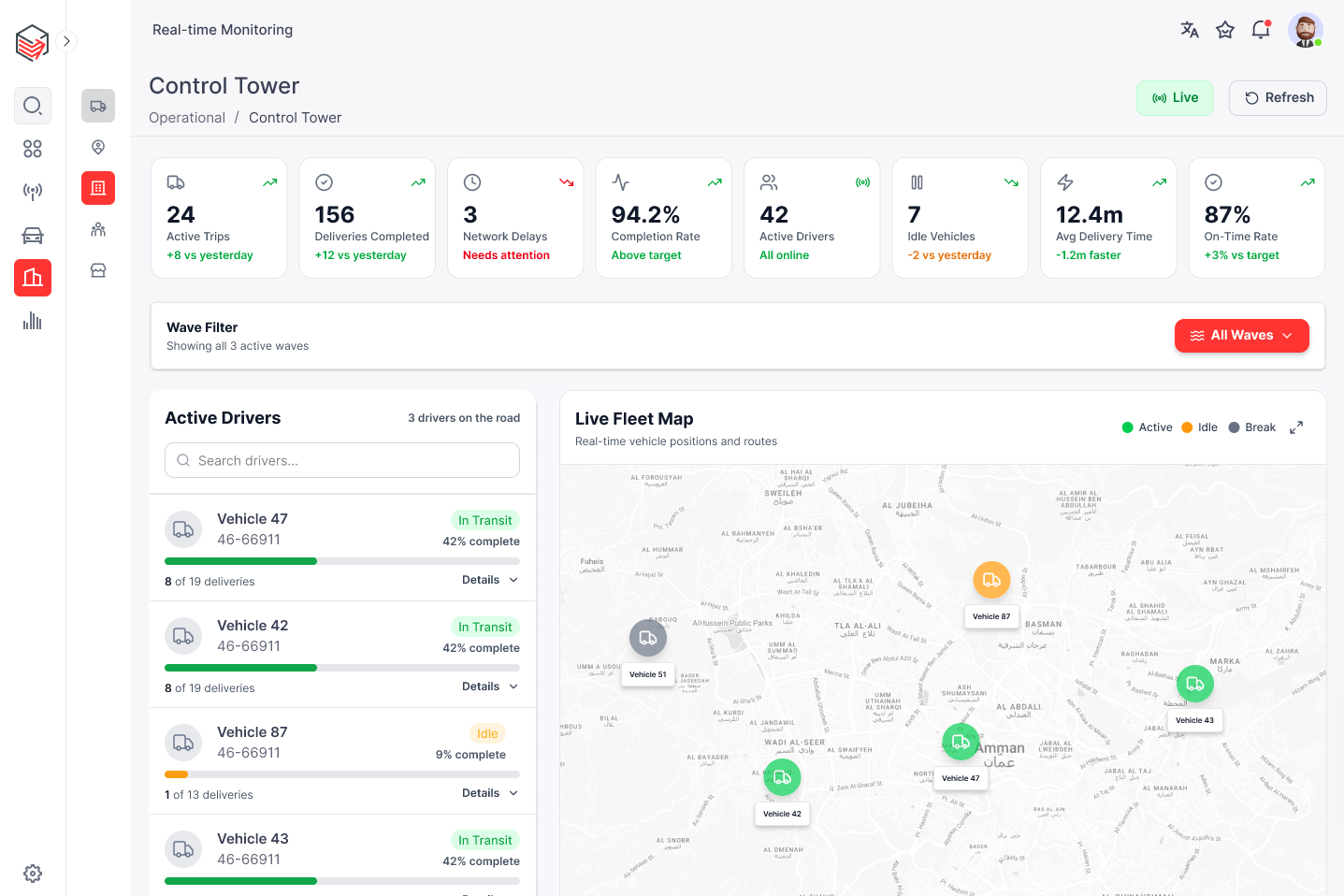Screen dimensions: 1344x896
Task: Expand the fleet map to fullscreen
Action: [1296, 427]
